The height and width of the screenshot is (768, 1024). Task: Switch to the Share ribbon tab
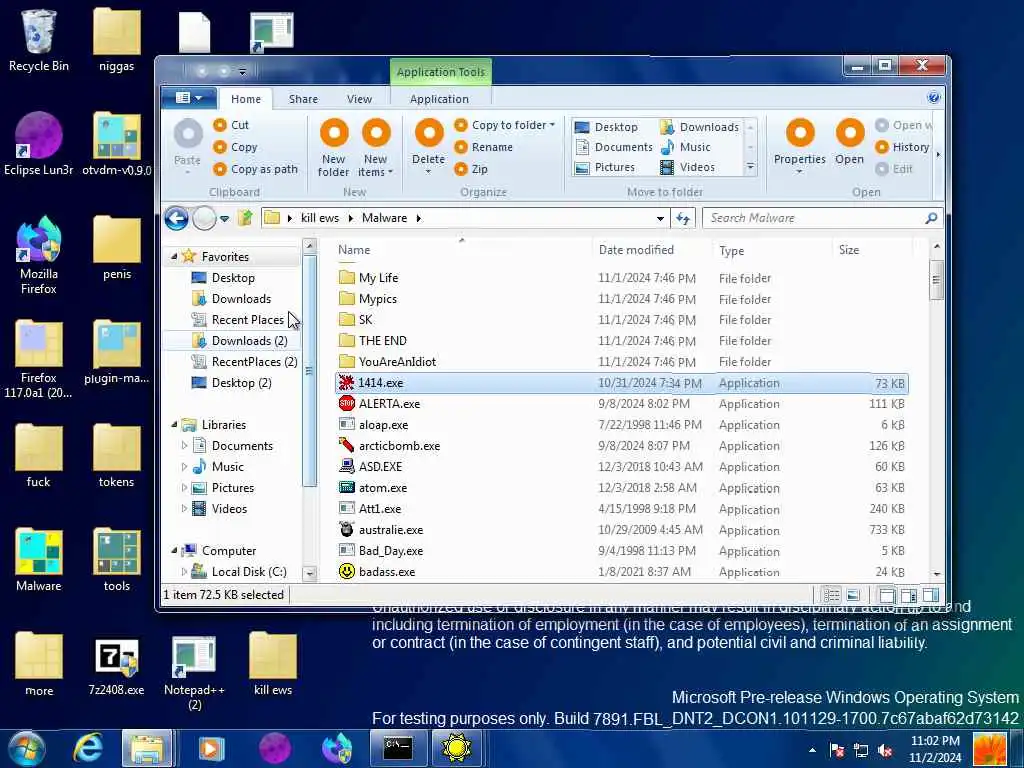303,99
